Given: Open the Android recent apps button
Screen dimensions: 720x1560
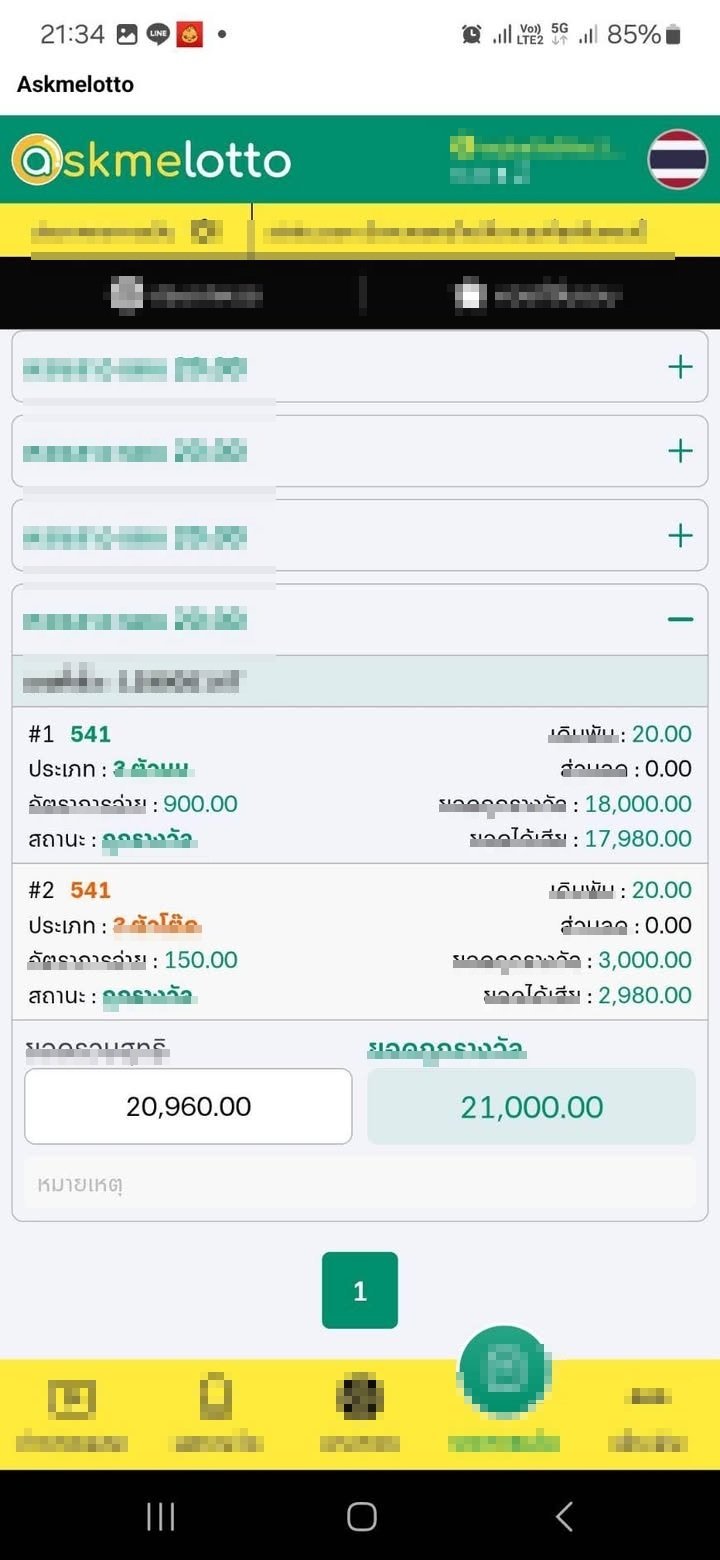Looking at the screenshot, I should pyautogui.click(x=161, y=1516).
